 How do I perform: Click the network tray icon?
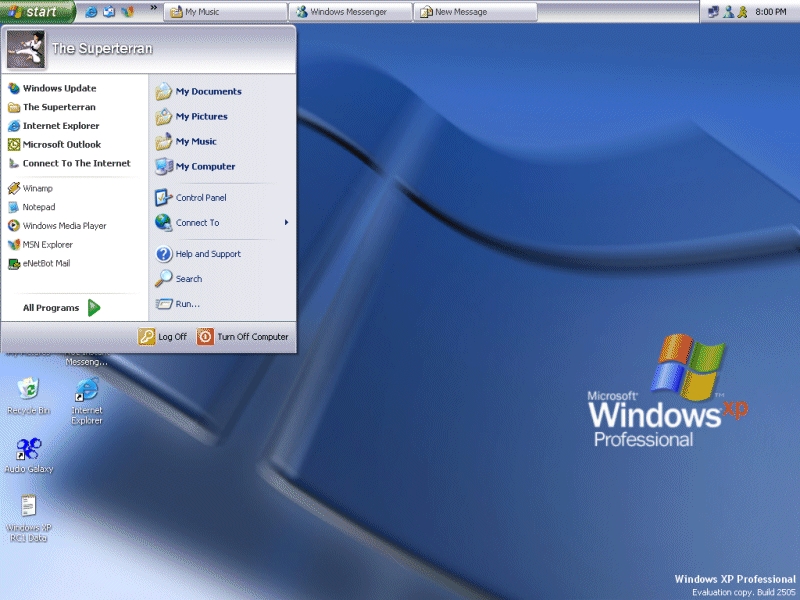click(x=713, y=12)
